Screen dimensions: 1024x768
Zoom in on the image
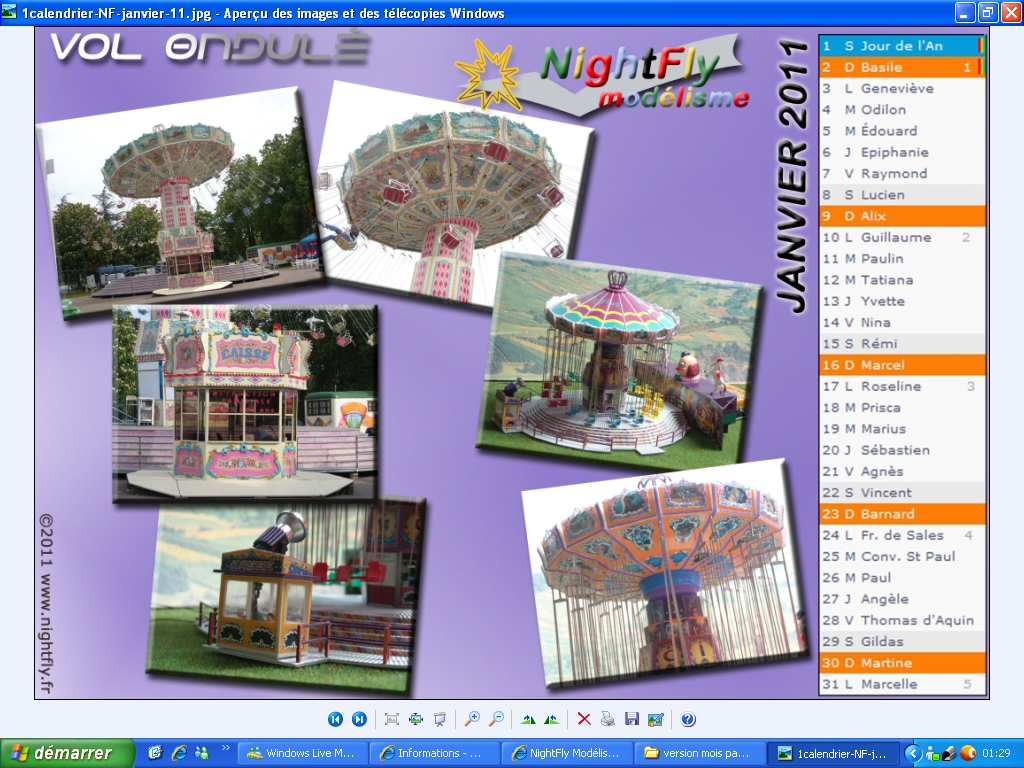472,719
